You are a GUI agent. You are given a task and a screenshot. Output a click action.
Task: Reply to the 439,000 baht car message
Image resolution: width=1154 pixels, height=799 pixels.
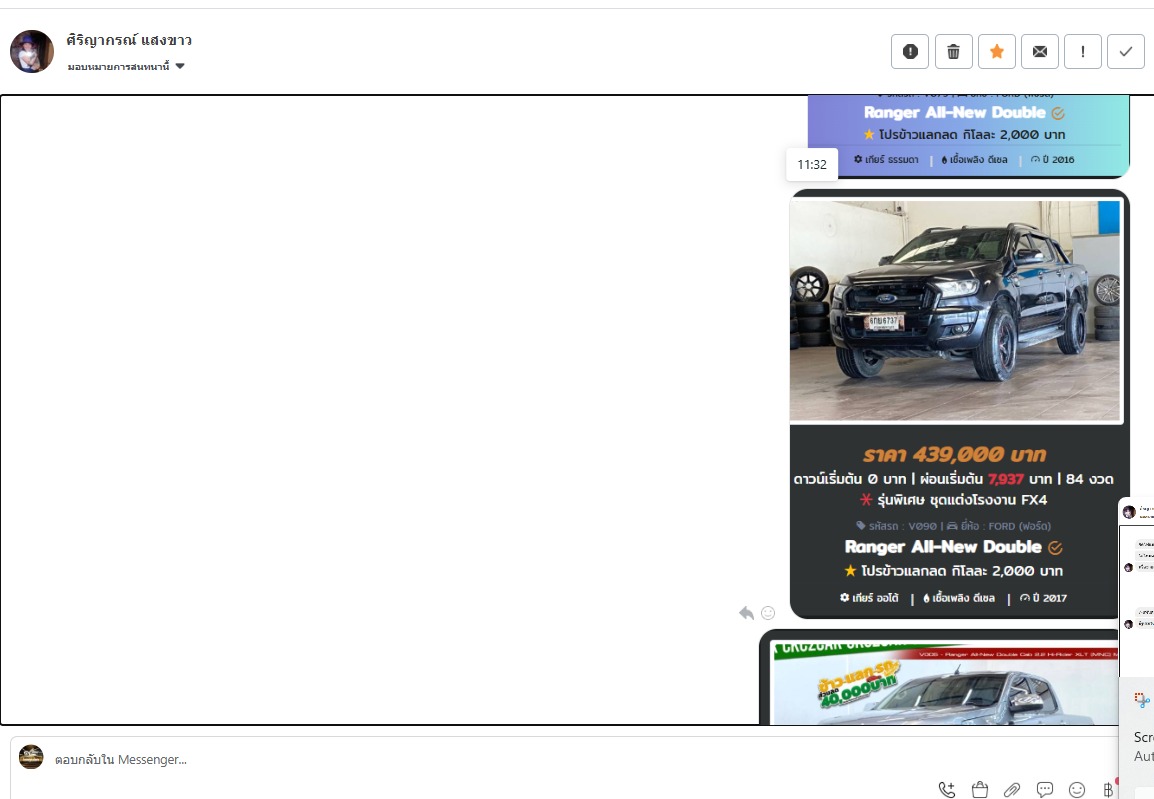click(746, 613)
